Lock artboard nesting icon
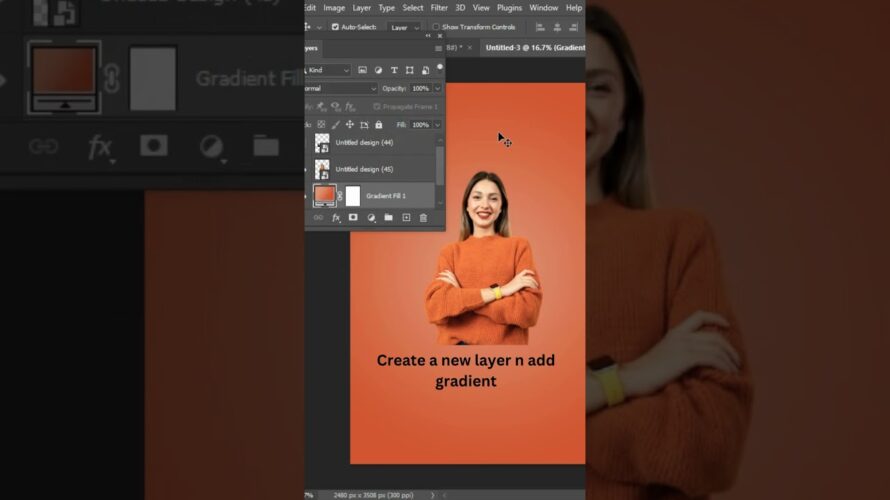 [364, 124]
